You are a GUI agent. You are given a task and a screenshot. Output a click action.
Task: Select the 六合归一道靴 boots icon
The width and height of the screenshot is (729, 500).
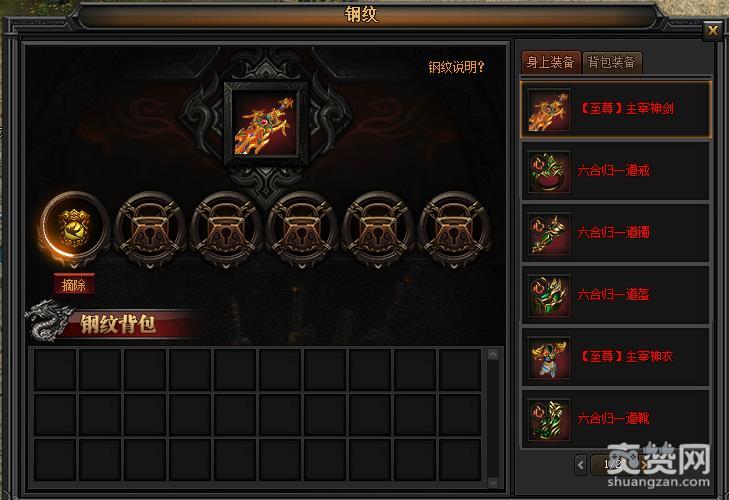click(549, 420)
